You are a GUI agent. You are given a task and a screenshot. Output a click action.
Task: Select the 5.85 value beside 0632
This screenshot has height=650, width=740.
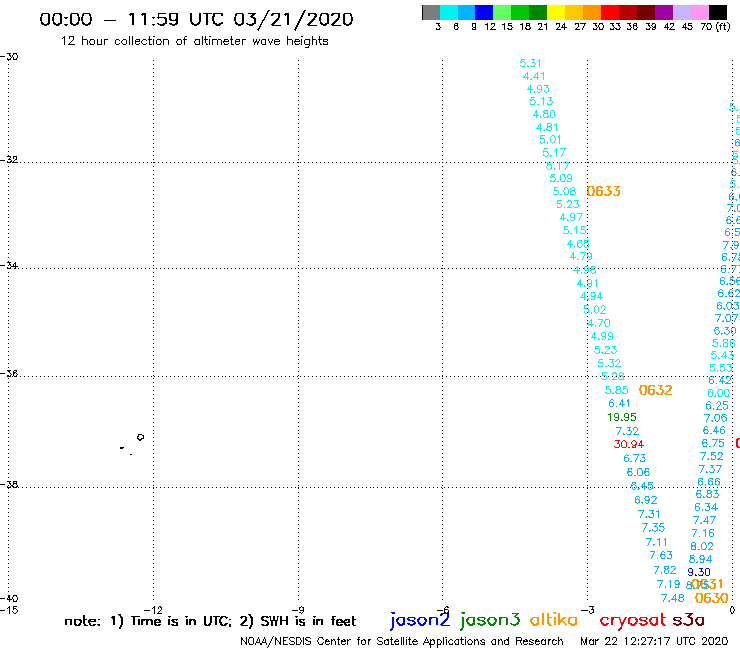click(617, 390)
